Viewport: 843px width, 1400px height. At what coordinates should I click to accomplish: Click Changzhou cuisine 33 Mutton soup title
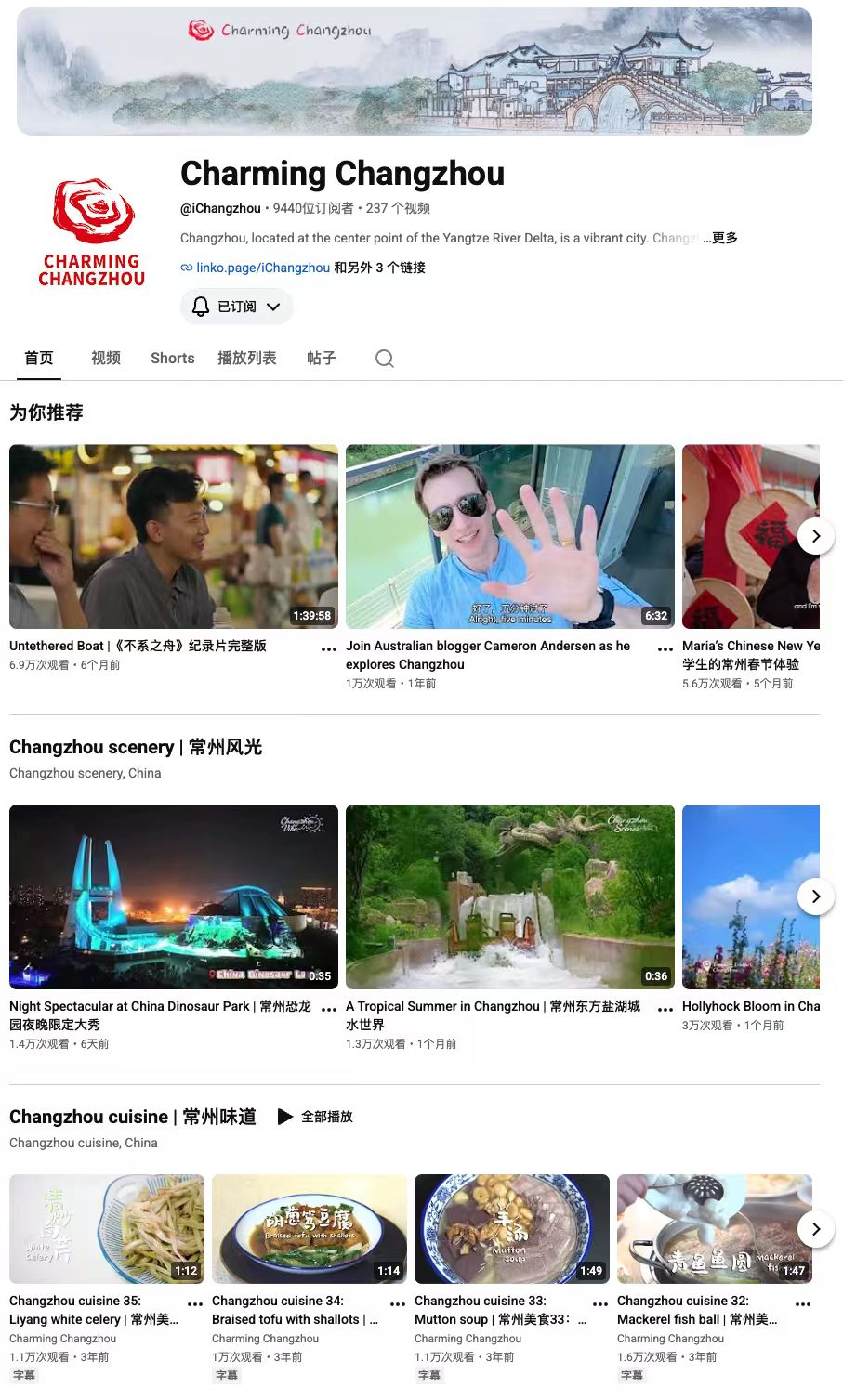[x=500, y=1310]
